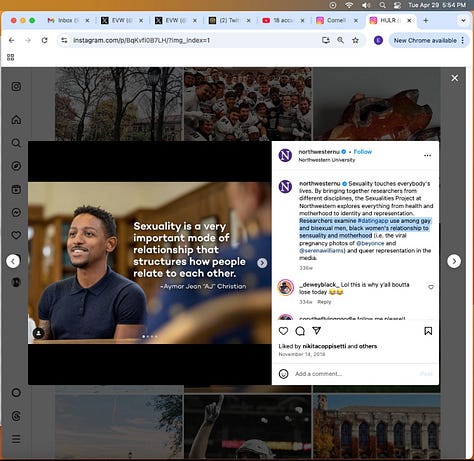474x461 pixels.
Task: Advance to next carousel image
Action: (262, 263)
